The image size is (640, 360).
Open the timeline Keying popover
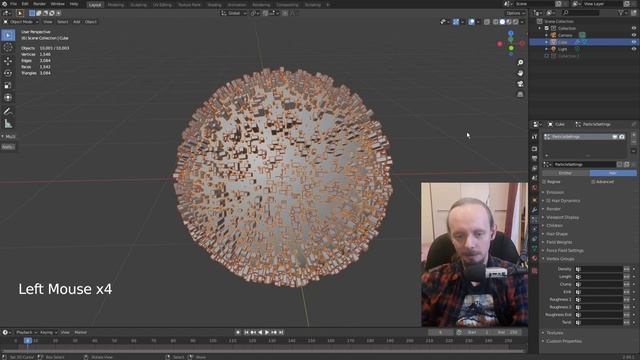tap(48, 332)
